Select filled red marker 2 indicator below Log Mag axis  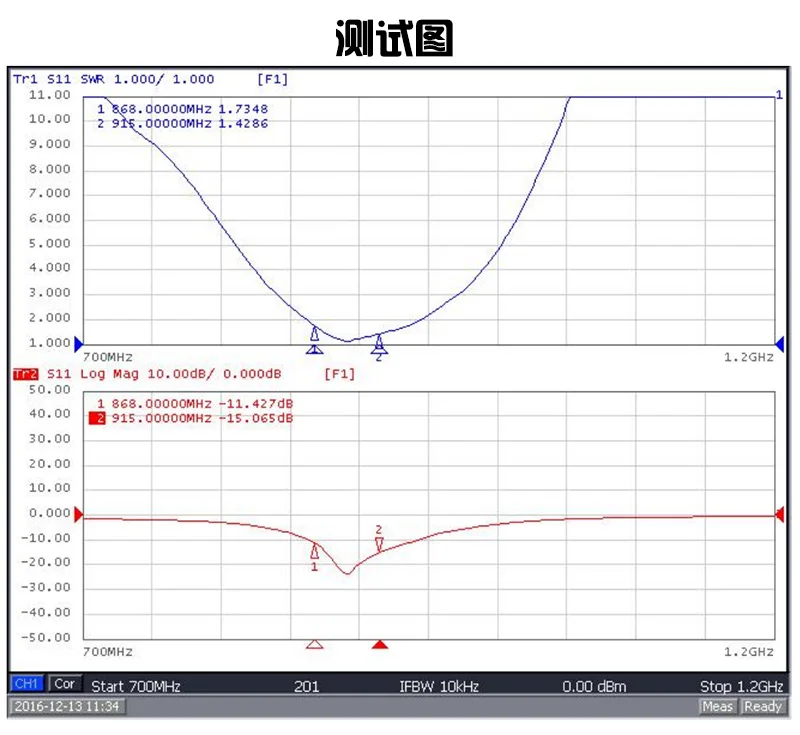point(380,644)
